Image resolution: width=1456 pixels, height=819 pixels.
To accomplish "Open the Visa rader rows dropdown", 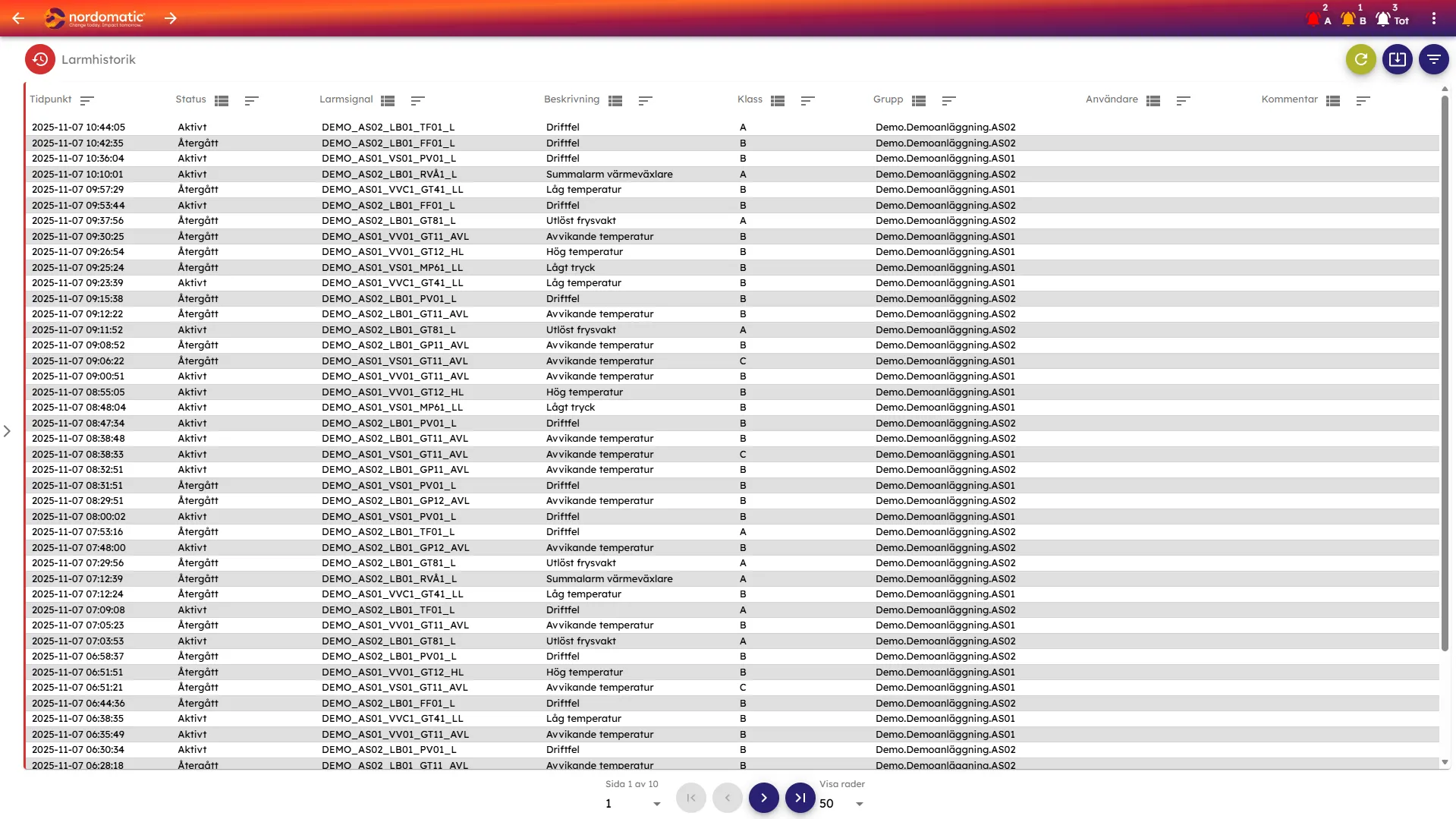I will (859, 804).
